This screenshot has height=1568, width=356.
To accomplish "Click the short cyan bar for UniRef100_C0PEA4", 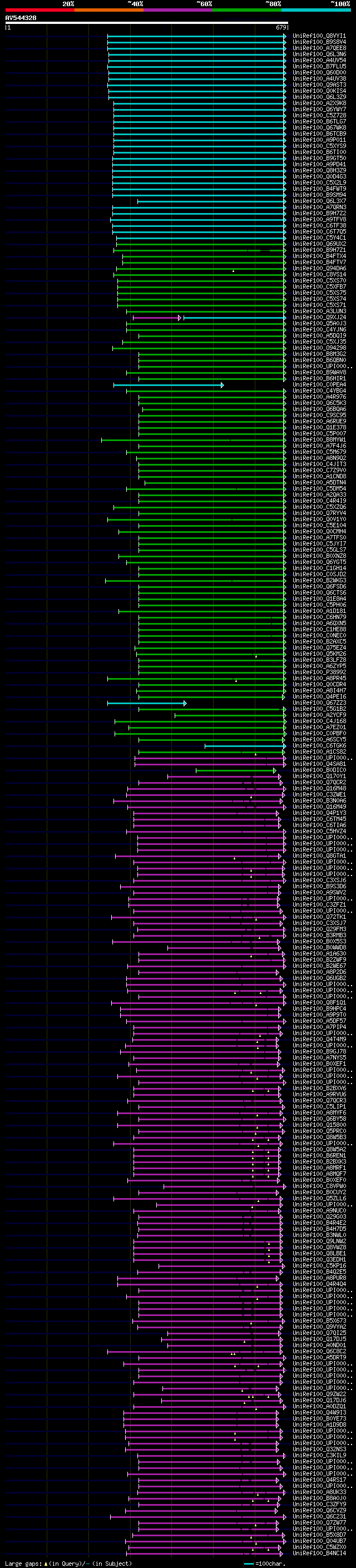I will 169,385.
